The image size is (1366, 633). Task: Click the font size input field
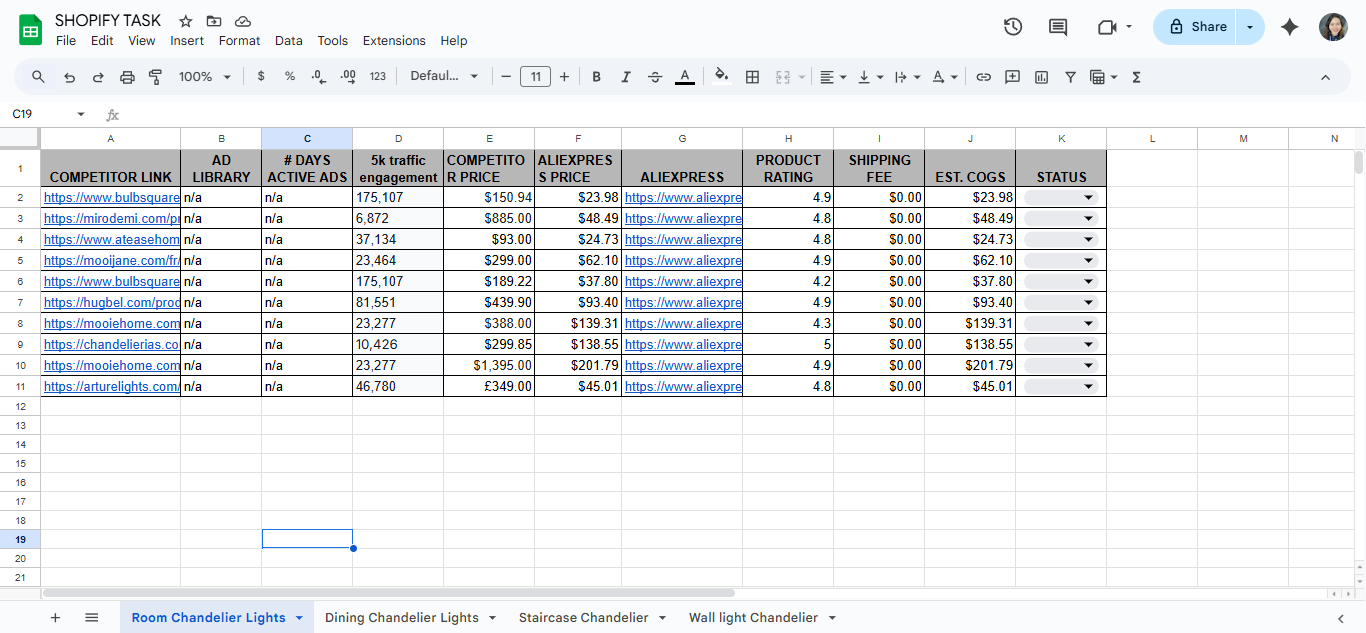tap(535, 77)
